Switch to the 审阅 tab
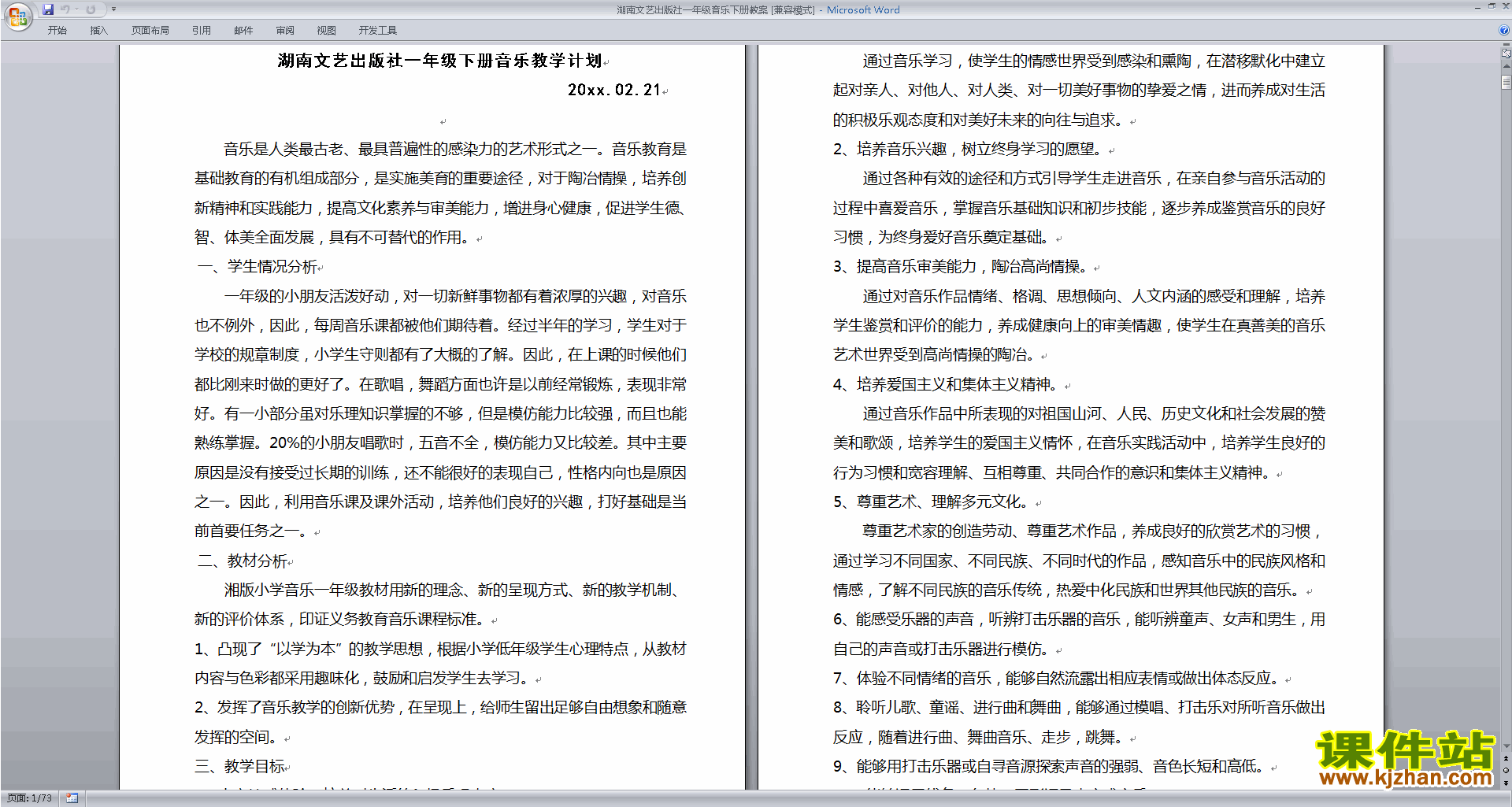 [x=285, y=31]
